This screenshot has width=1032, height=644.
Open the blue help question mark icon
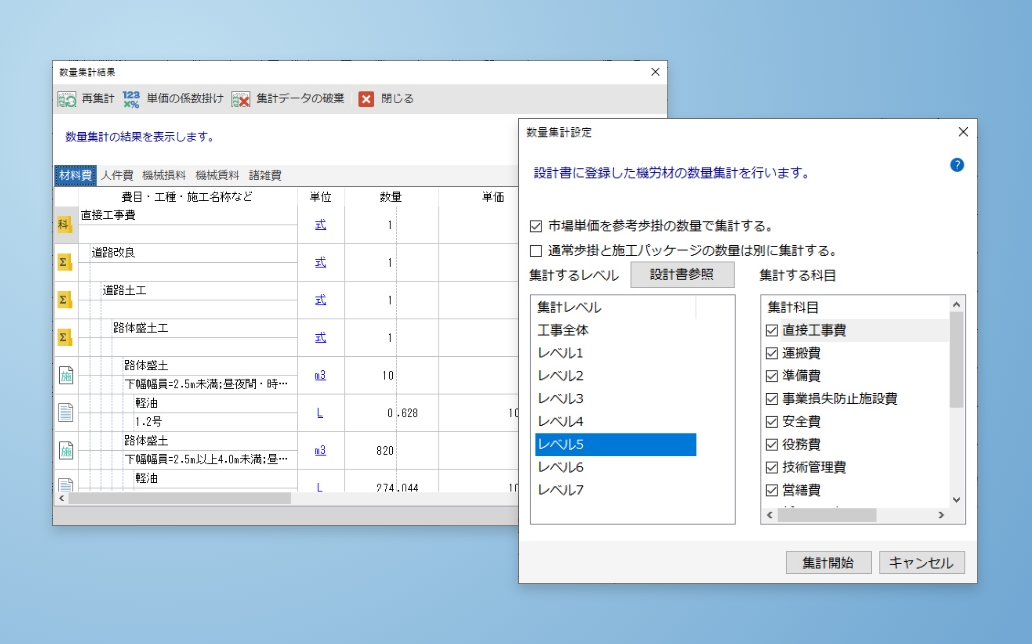click(x=957, y=165)
